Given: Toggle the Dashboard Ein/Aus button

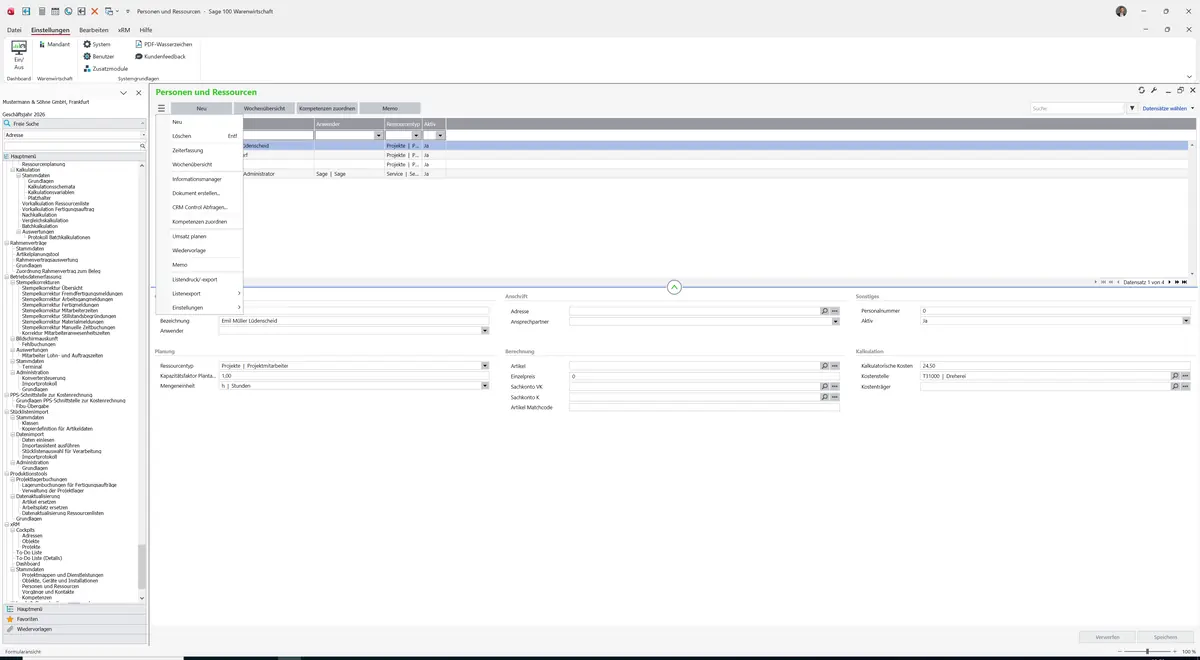Looking at the screenshot, I should pyautogui.click(x=19, y=55).
